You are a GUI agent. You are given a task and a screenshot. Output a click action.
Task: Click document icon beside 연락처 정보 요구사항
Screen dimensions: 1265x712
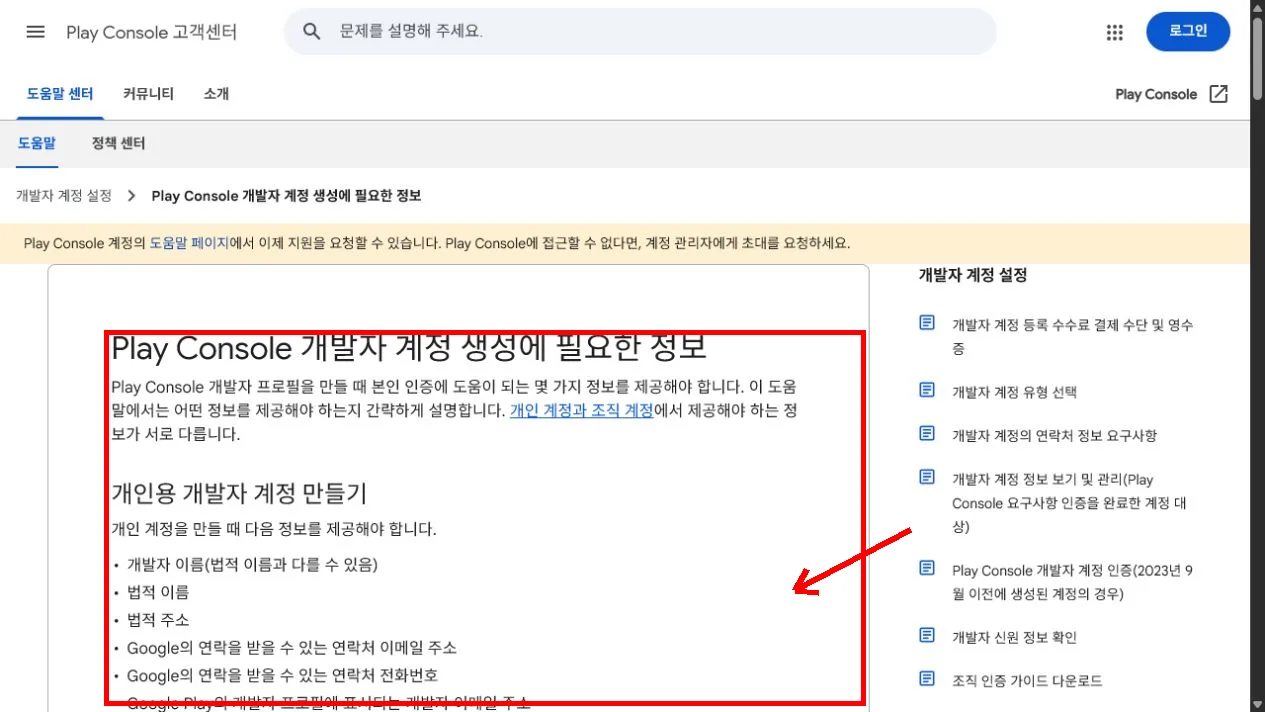[927, 434]
